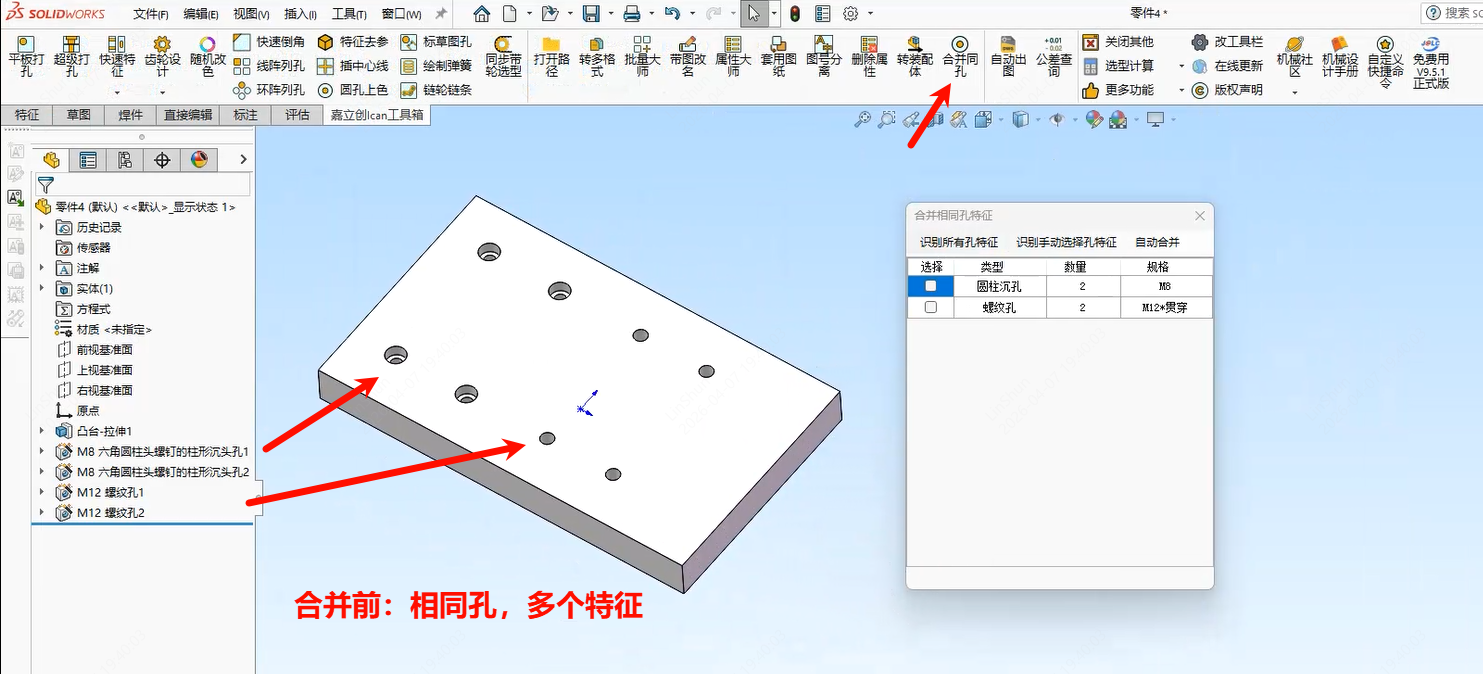The width and height of the screenshot is (1483, 674).
Task: Switch to the 草图 tab
Action: pyautogui.click(x=79, y=115)
